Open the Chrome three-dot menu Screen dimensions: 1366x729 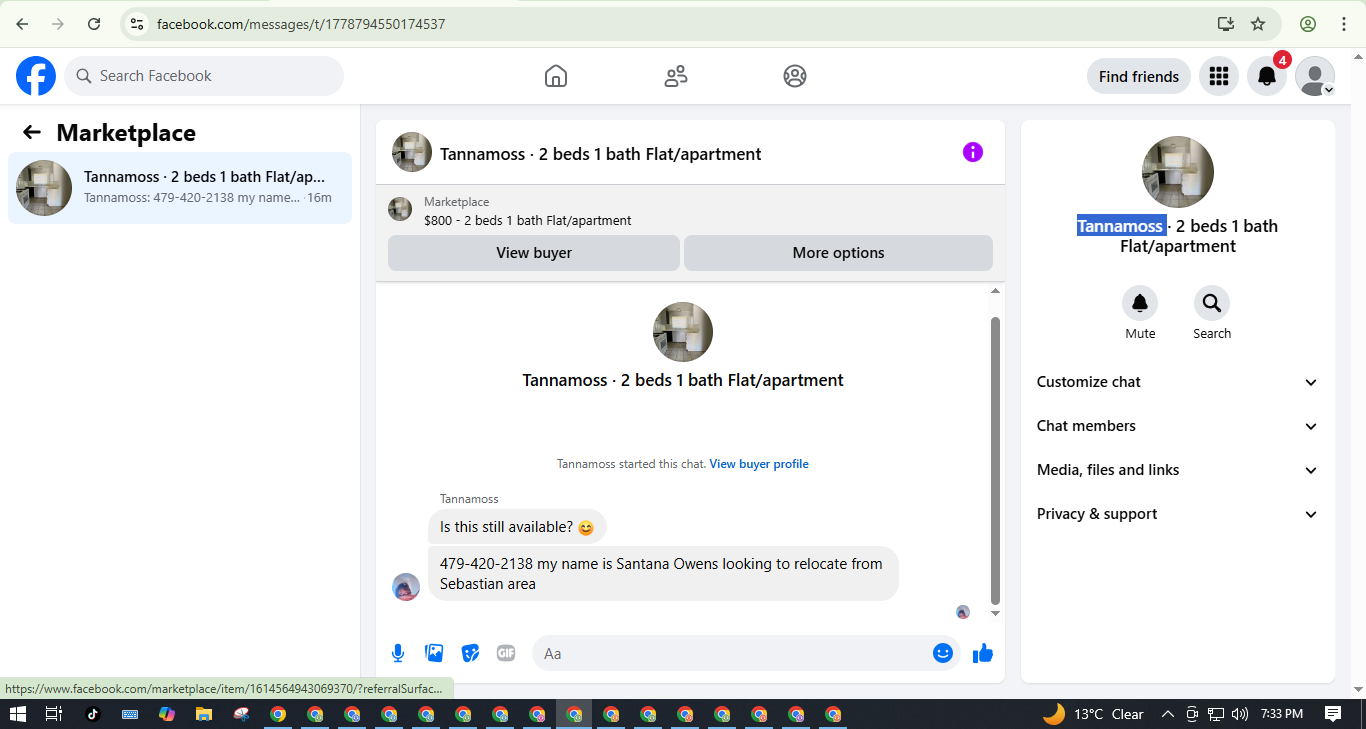tap(1344, 24)
